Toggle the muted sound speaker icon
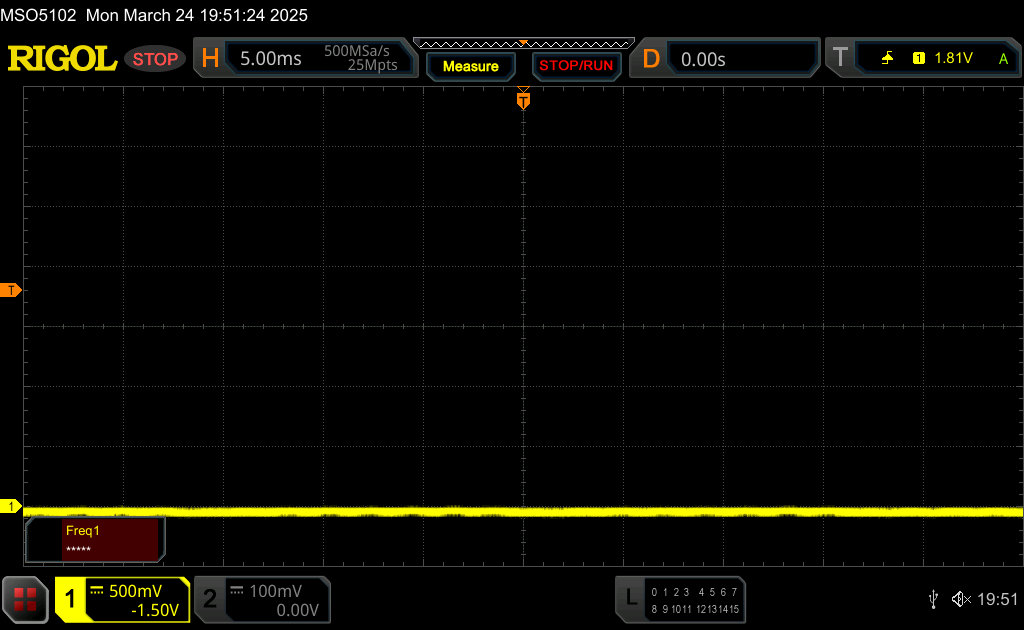The height and width of the screenshot is (630, 1024). [961, 599]
